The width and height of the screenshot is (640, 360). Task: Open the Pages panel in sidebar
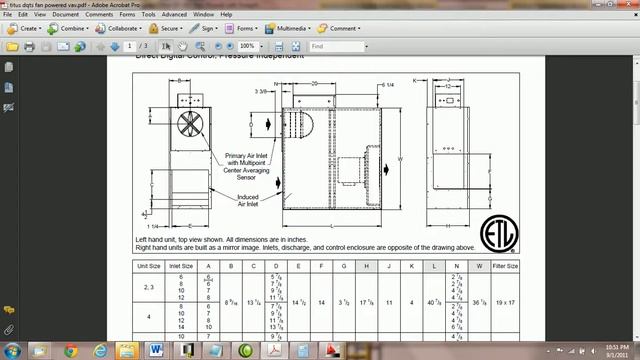tap(9, 67)
